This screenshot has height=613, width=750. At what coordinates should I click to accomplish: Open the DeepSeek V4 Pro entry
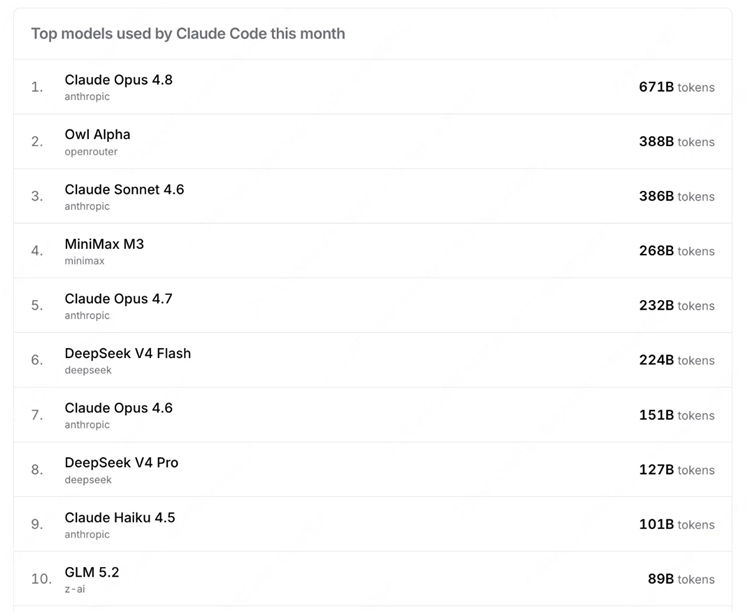121,463
